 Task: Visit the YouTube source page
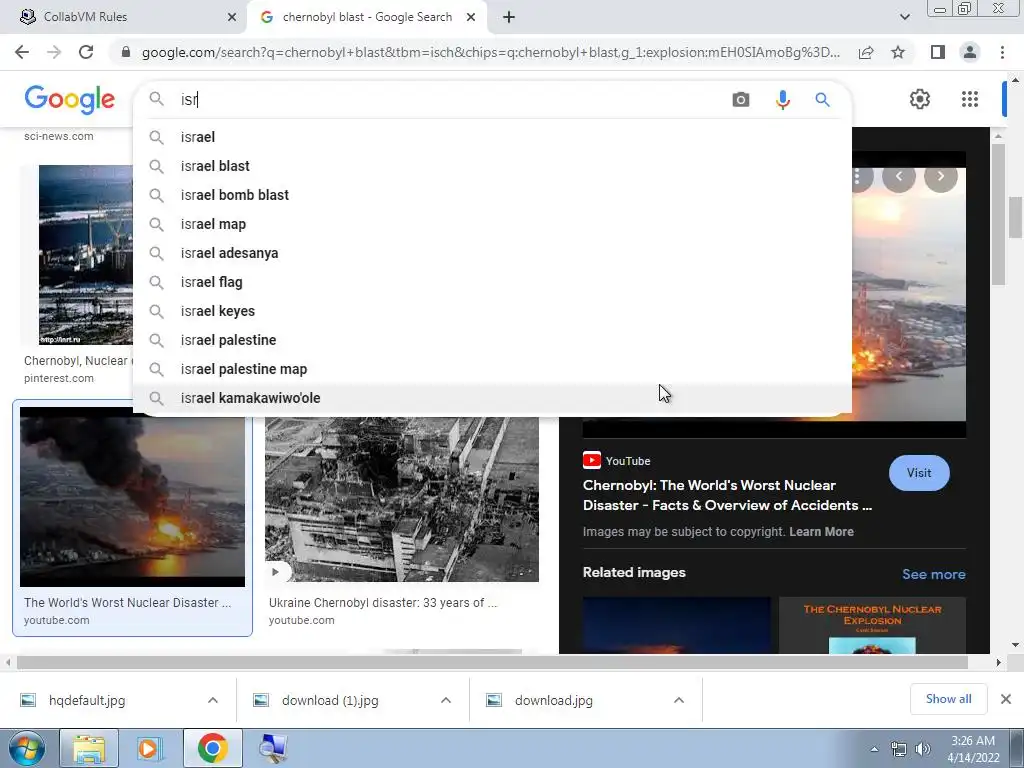919,473
